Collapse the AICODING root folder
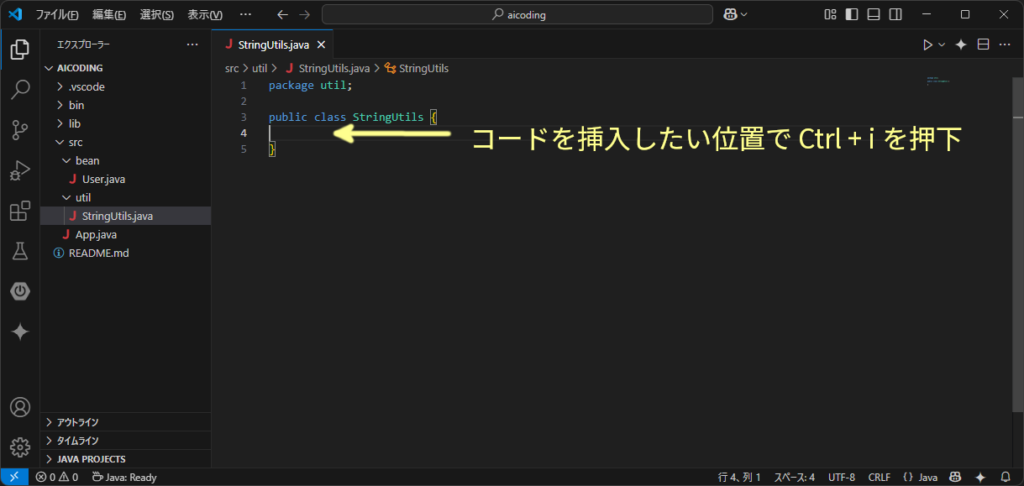The height and width of the screenshot is (486, 1024). click(x=125, y=68)
